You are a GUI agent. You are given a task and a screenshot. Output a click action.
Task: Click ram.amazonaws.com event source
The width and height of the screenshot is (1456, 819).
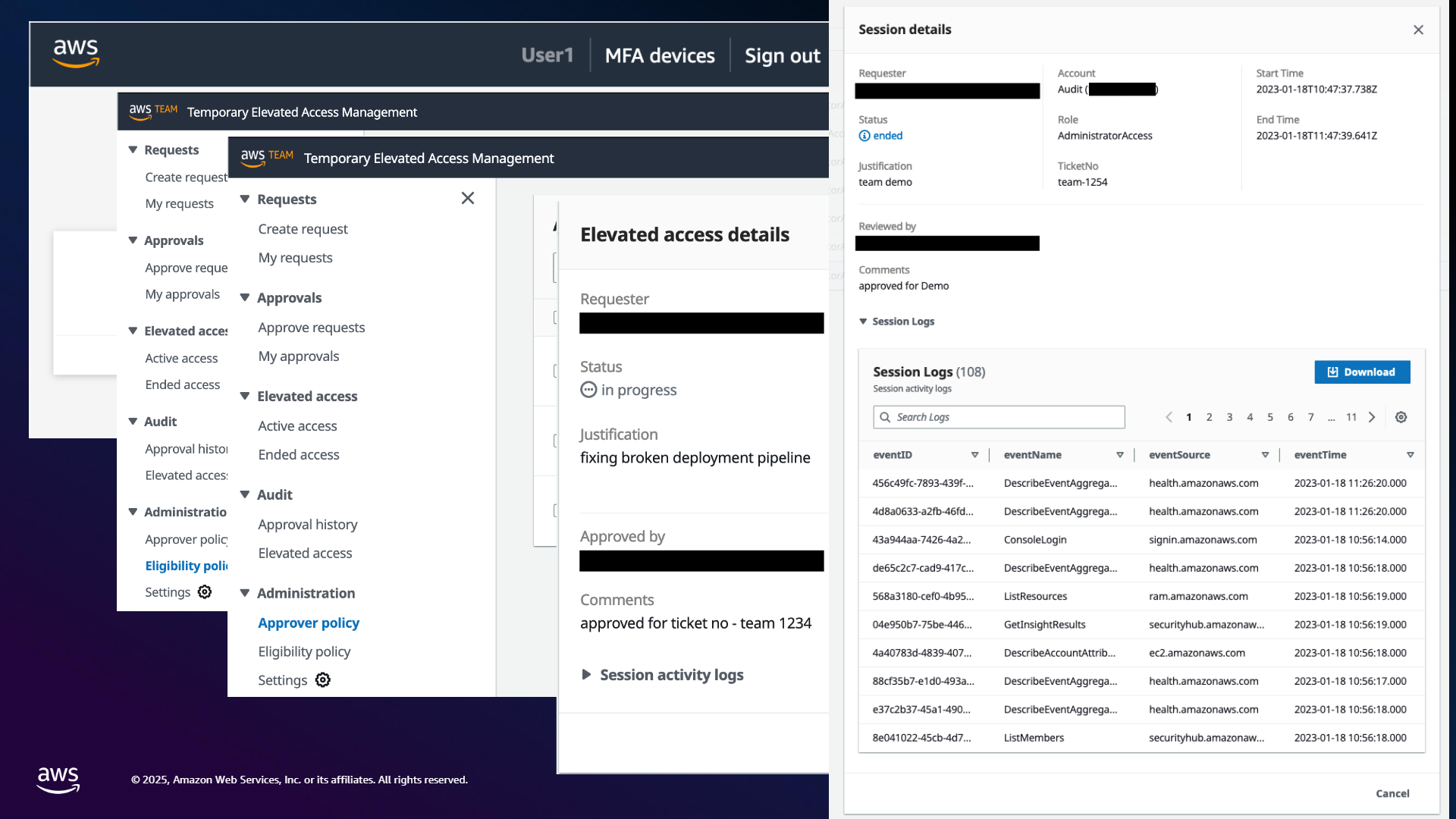click(1198, 597)
